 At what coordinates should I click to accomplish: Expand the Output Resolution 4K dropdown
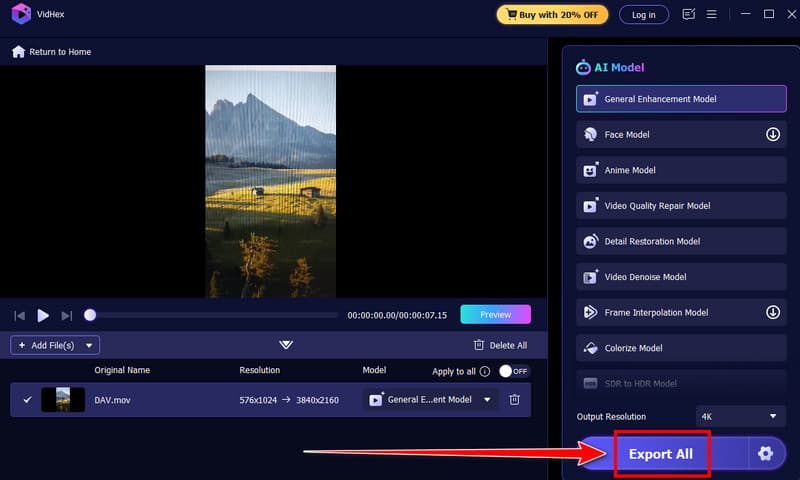[x=740, y=416]
